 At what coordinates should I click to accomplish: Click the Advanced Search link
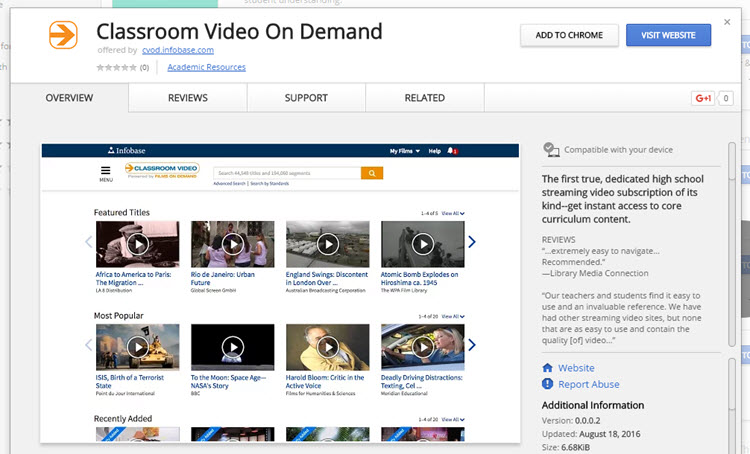229,184
